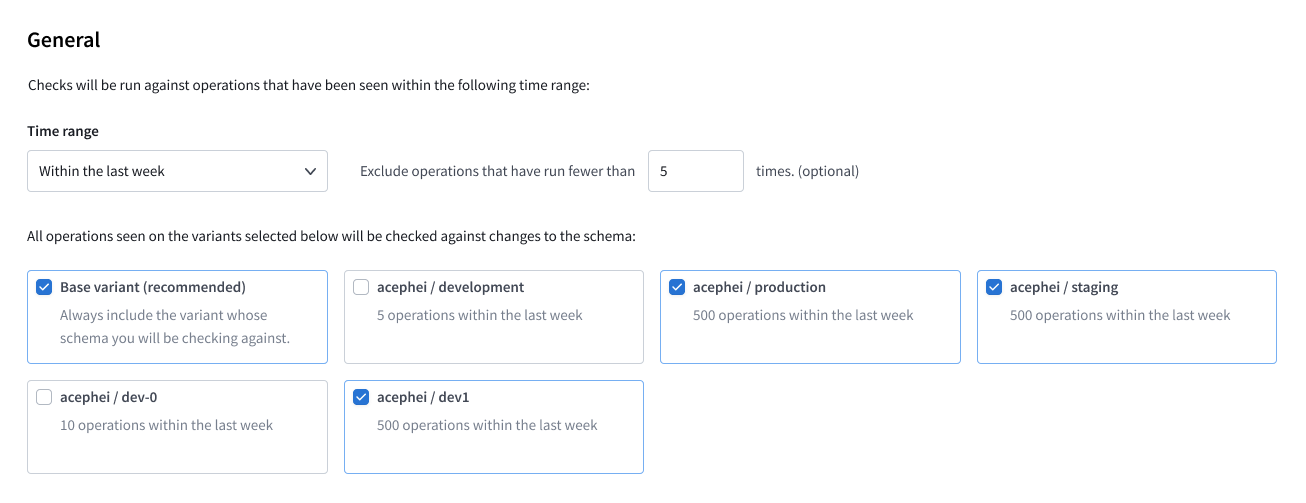Click '5 operations within the last week' text
Screen dimensions: 1306x503
[479, 315]
